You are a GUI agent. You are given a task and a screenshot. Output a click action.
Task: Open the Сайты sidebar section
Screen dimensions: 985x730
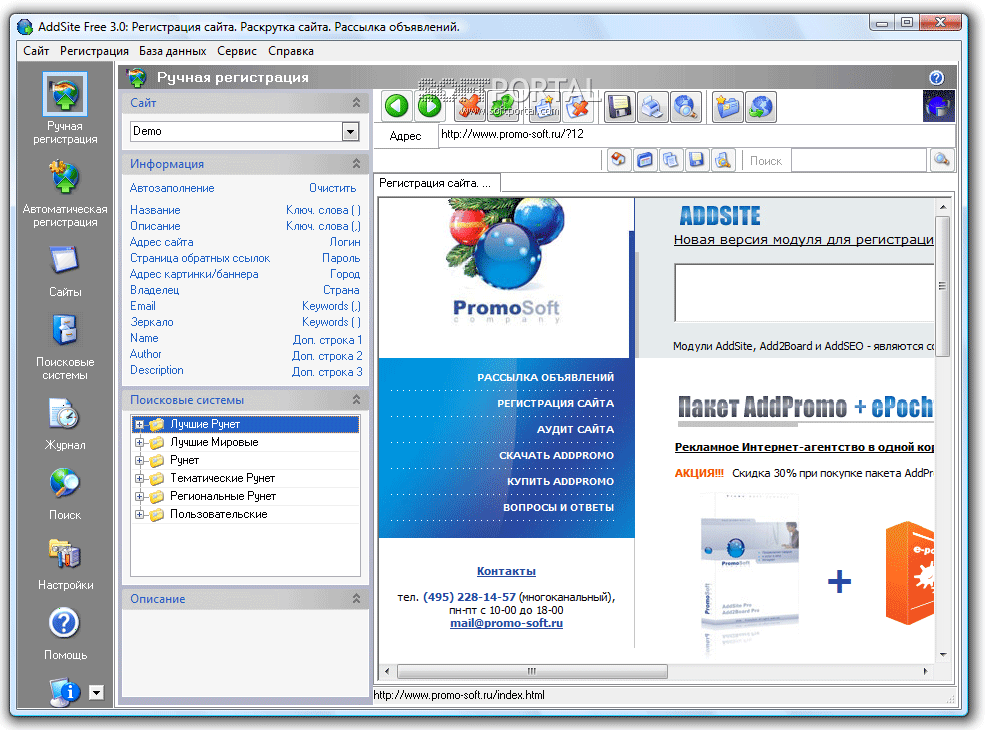[65, 271]
